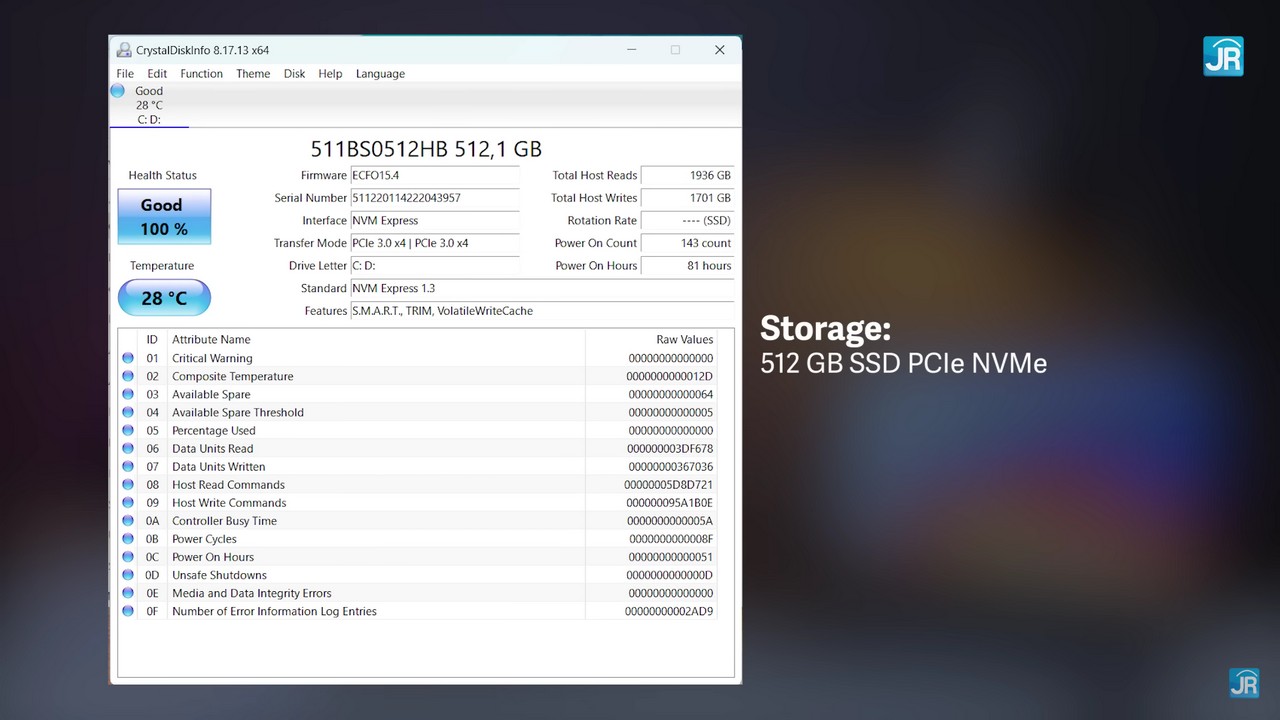Click the status orb beside Power Cycles
1280x720 pixels.
pos(128,539)
